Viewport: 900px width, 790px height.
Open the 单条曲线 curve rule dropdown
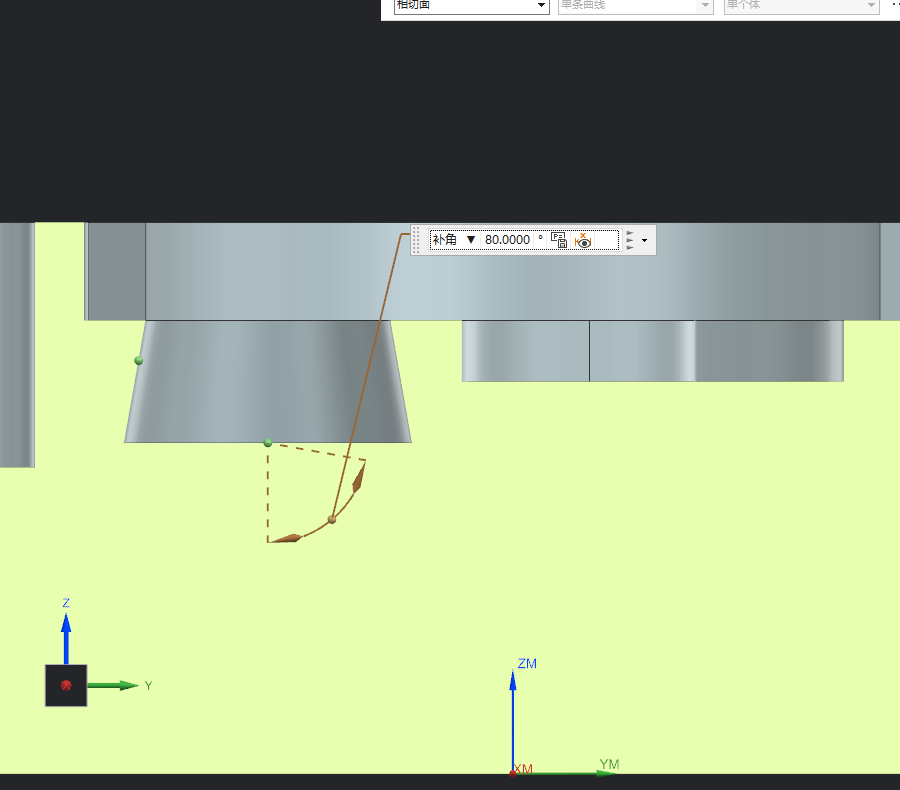[635, 6]
